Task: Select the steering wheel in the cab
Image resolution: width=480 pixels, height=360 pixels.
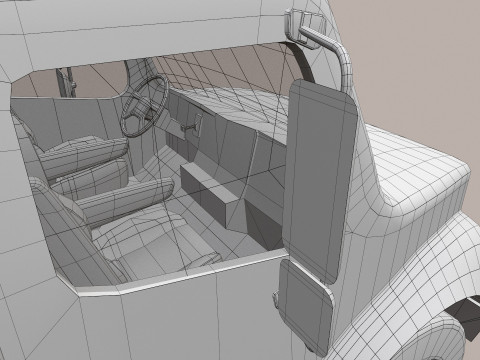Action: point(145,106)
